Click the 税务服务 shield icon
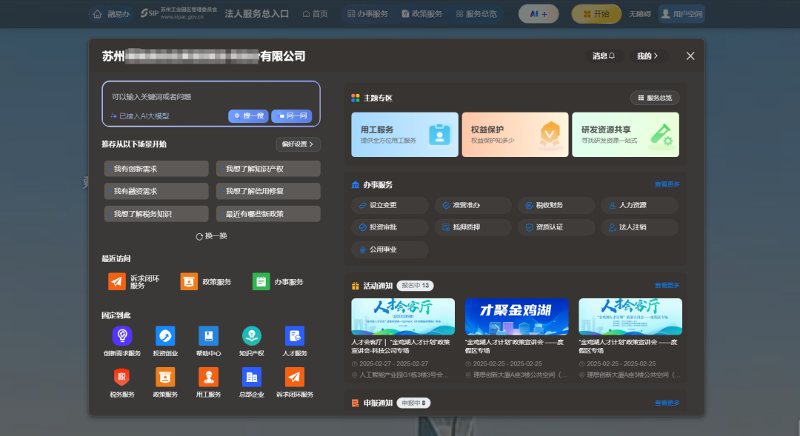The width and height of the screenshot is (800, 436). pyautogui.click(x=122, y=377)
